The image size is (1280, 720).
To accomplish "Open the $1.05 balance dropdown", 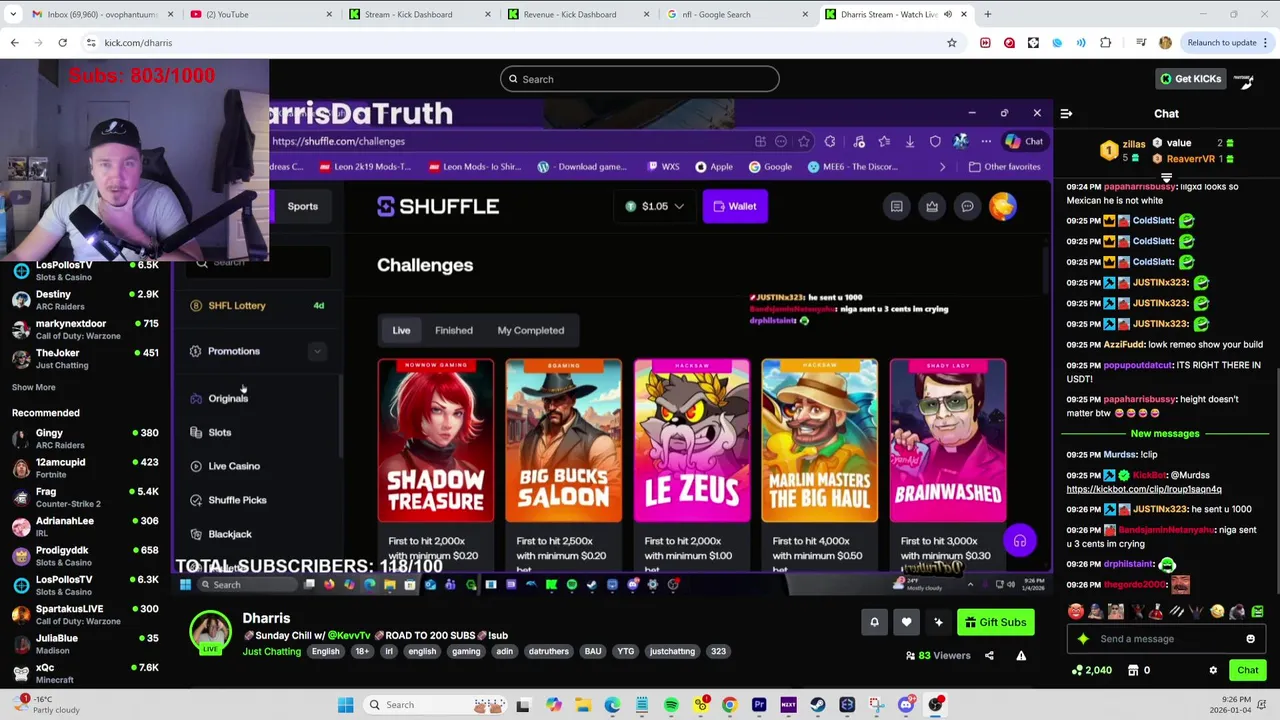I will coord(654,206).
